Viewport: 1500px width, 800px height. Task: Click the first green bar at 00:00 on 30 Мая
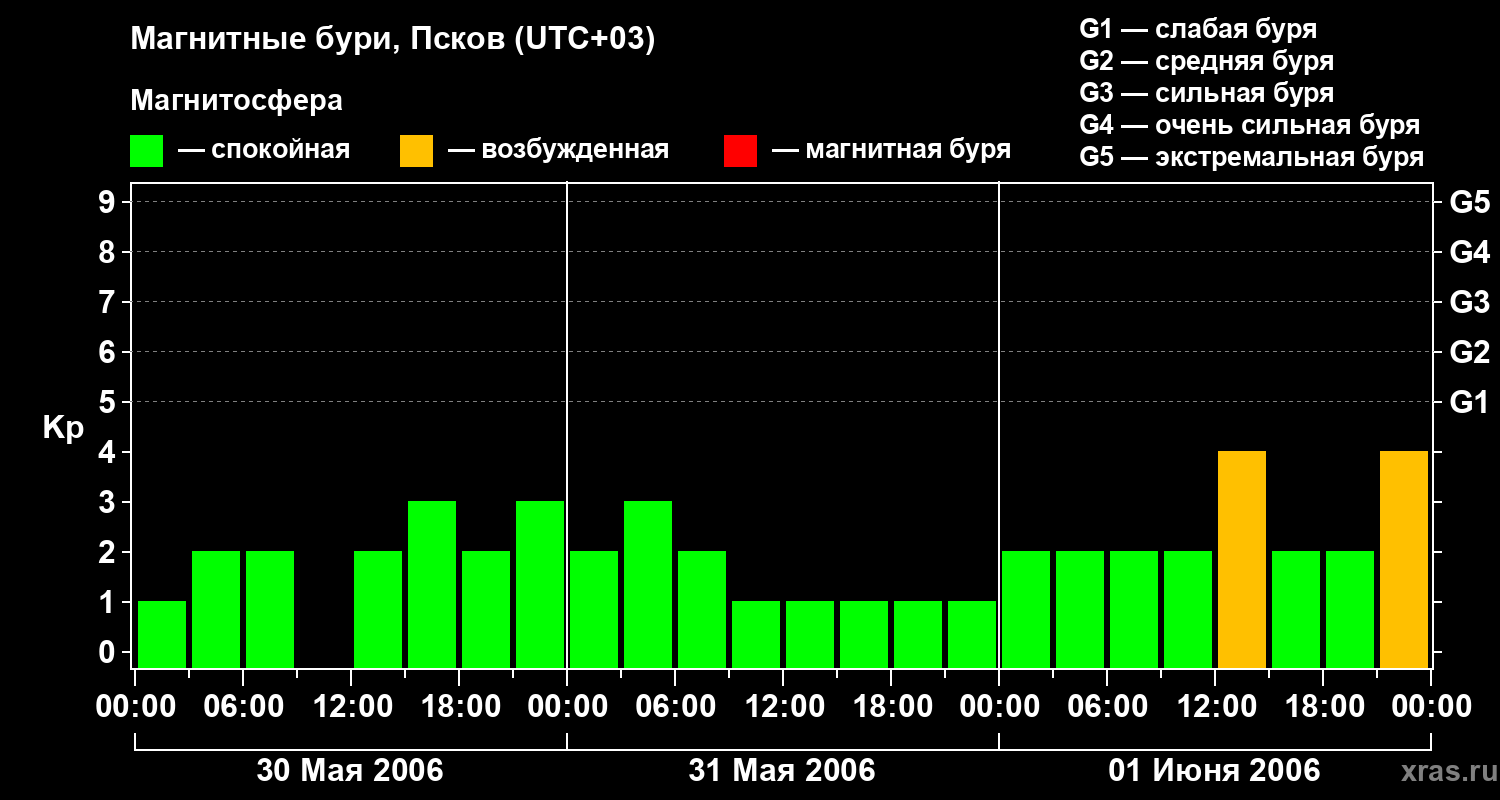tap(162, 634)
